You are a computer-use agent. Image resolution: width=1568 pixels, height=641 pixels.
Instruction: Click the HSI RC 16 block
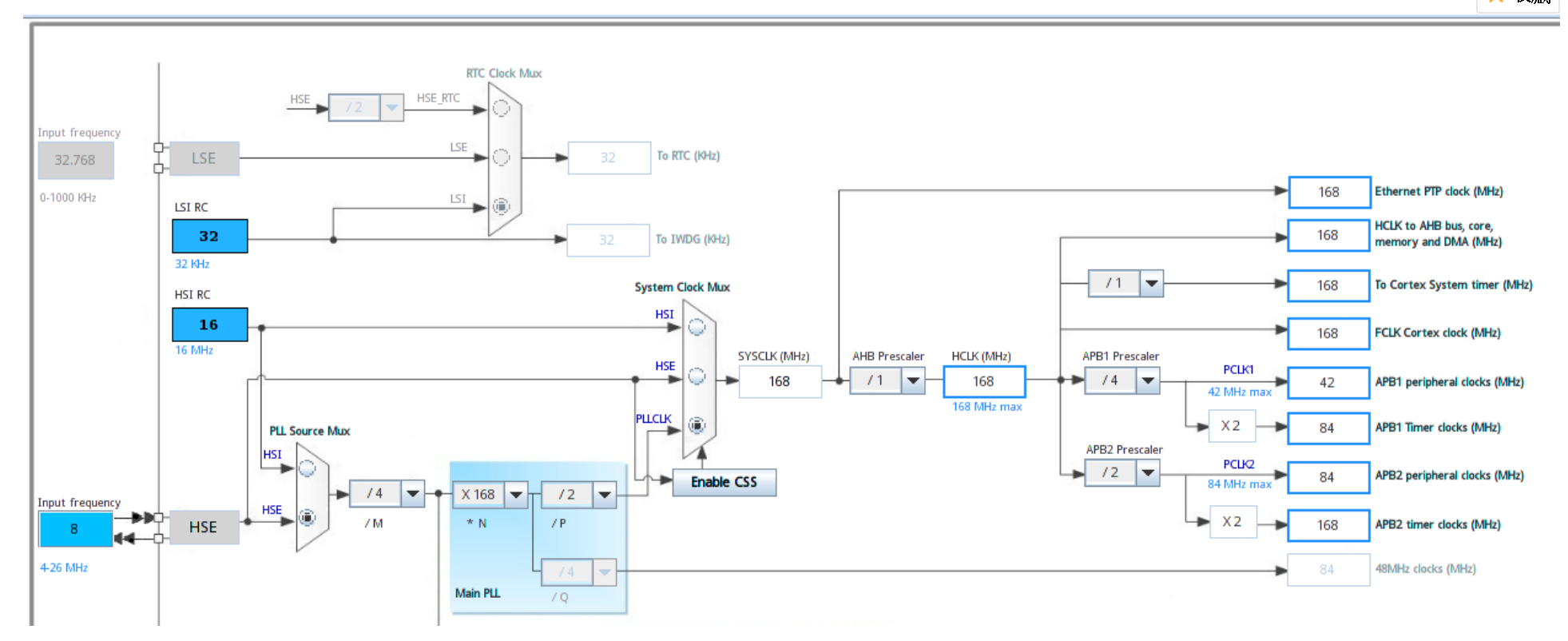209,324
